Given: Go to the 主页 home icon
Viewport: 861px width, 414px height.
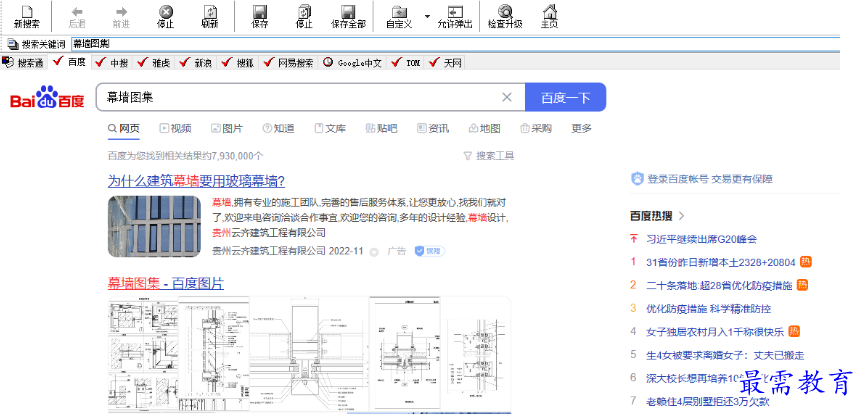Looking at the screenshot, I should point(549,17).
